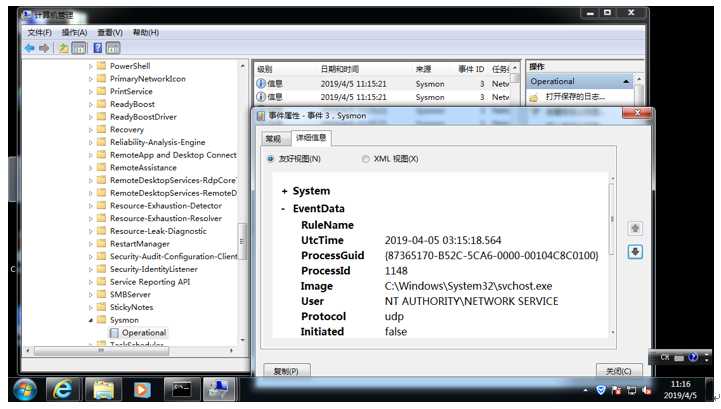Click the svchost.exe Image path value

tap(469, 286)
